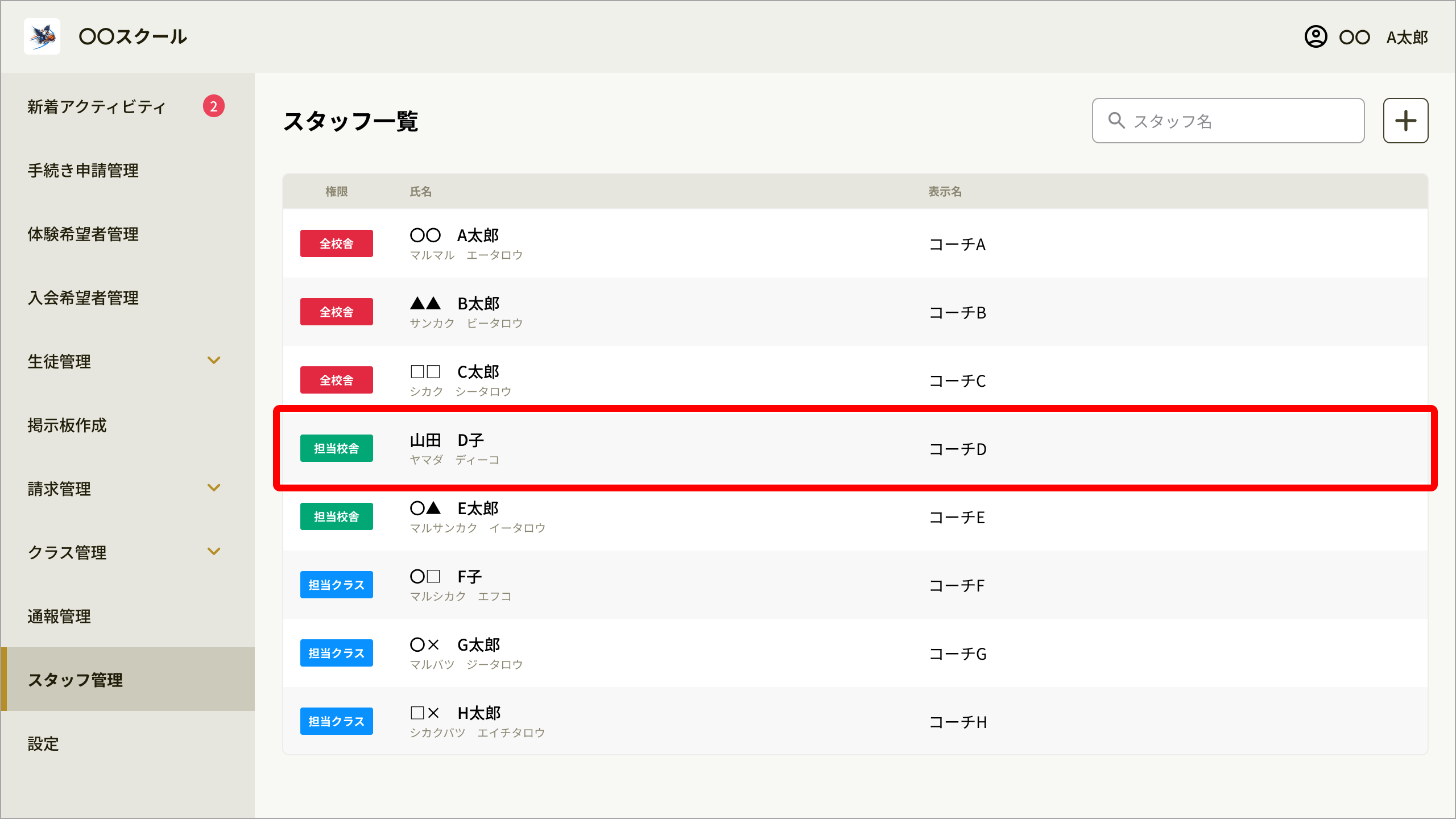Select staff name 山田 D子
Image resolution: width=1456 pixels, height=819 pixels.
[447, 440]
